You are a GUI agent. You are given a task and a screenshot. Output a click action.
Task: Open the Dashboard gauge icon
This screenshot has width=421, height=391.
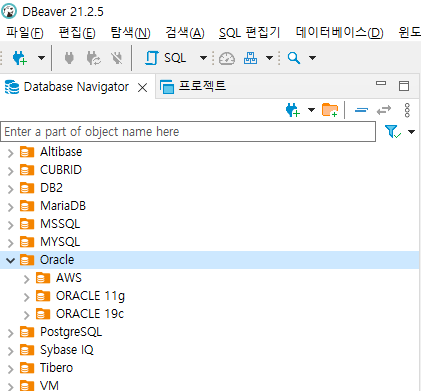click(227, 58)
